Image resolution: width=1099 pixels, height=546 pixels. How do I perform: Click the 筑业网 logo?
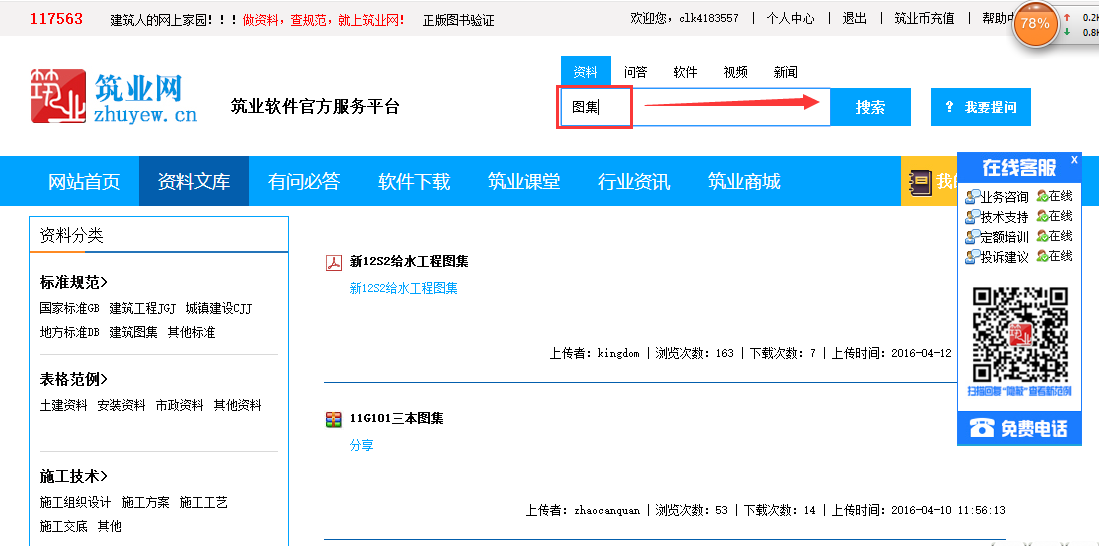(113, 98)
